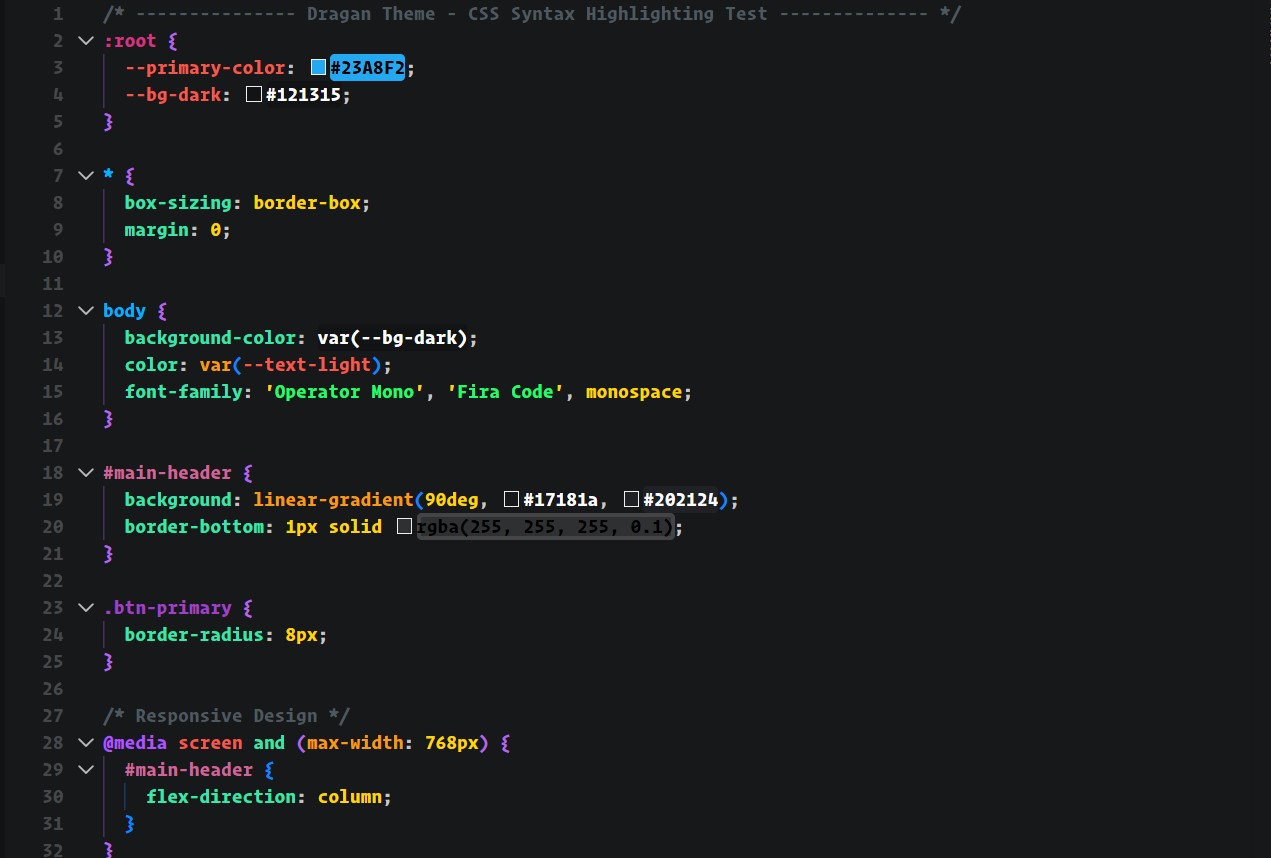Click the font-family property
This screenshot has height=858, width=1271.
pyautogui.click(x=183, y=392)
